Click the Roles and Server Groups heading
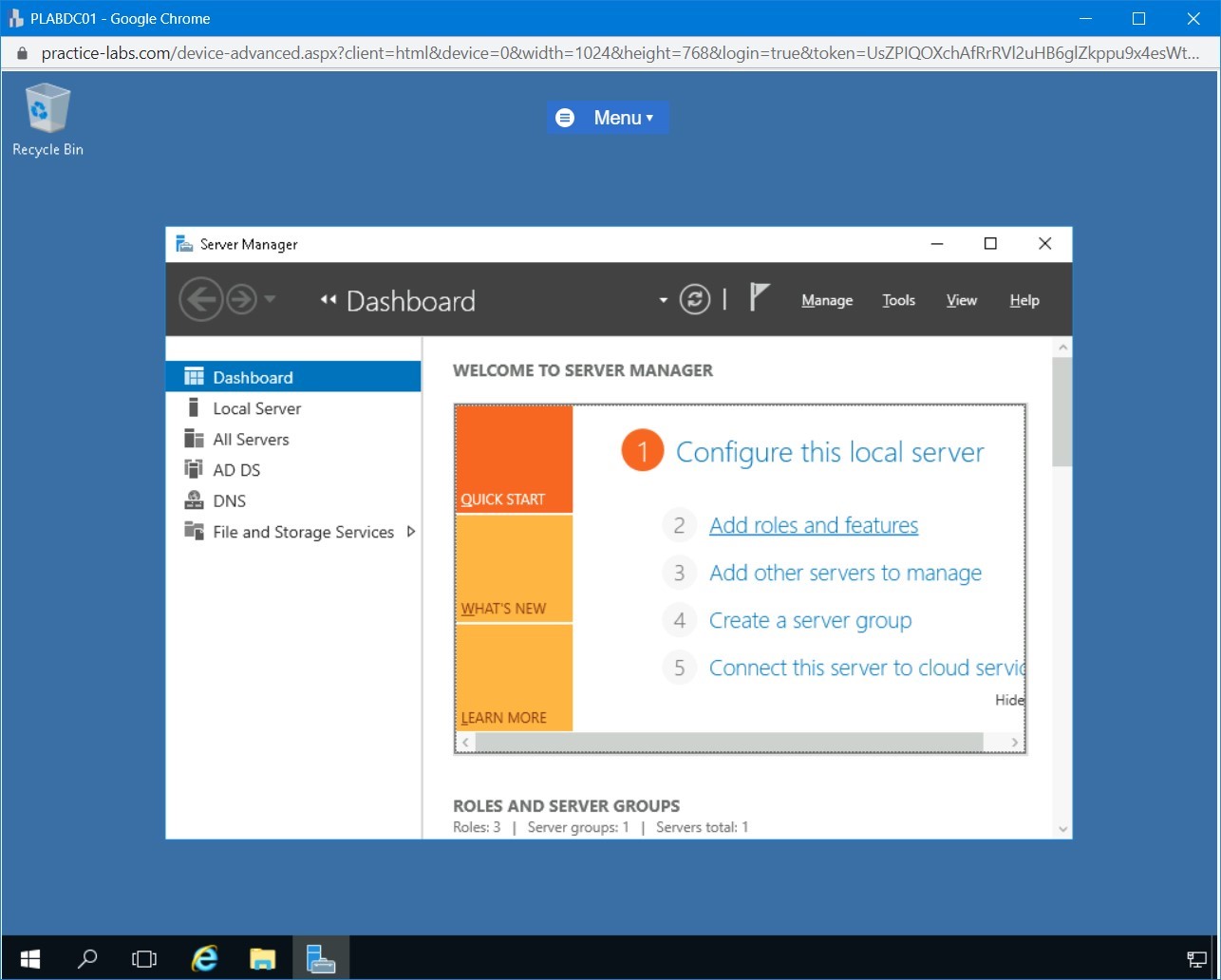 tap(567, 805)
